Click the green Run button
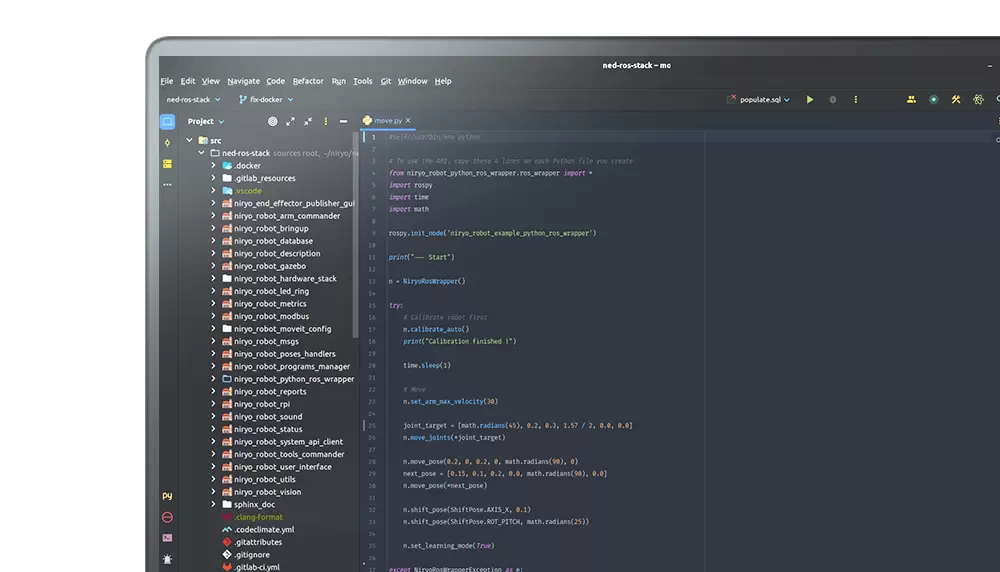The width and height of the screenshot is (1000, 572). (810, 100)
